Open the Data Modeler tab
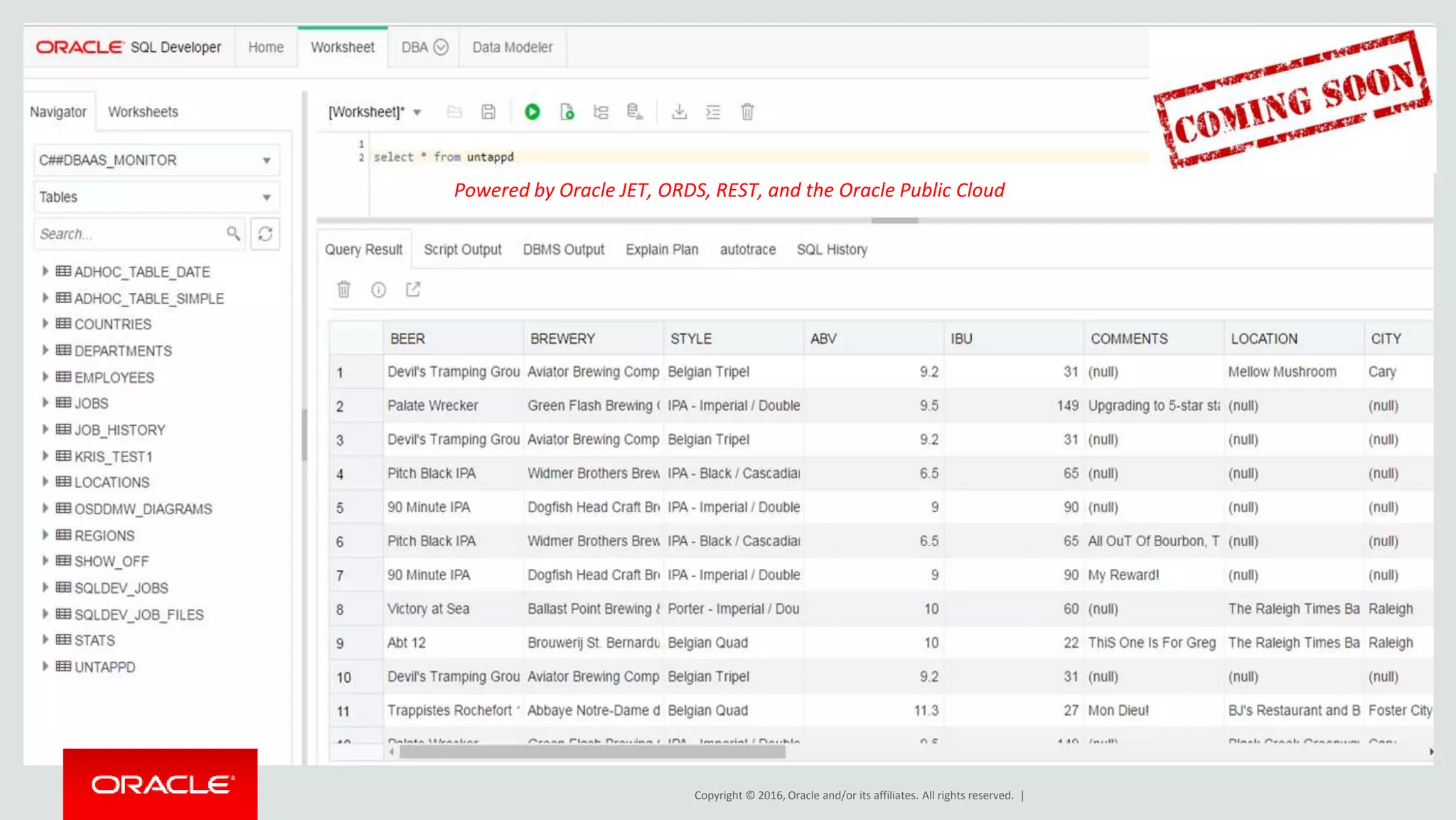 (512, 47)
